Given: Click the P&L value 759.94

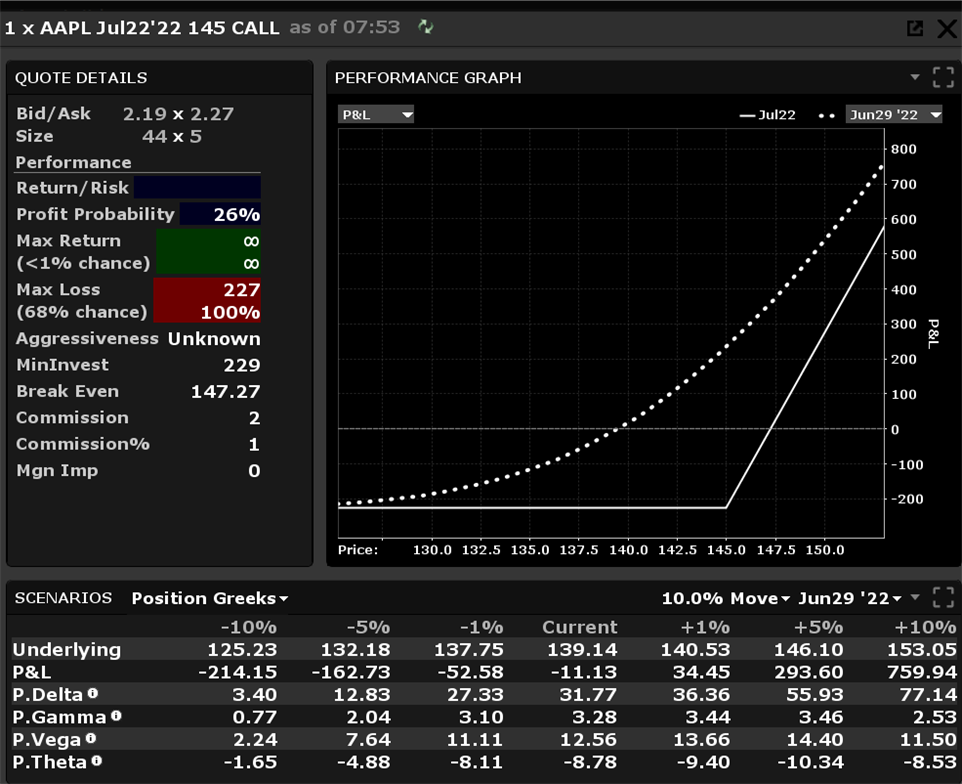Looking at the screenshot, I should (x=922, y=672).
